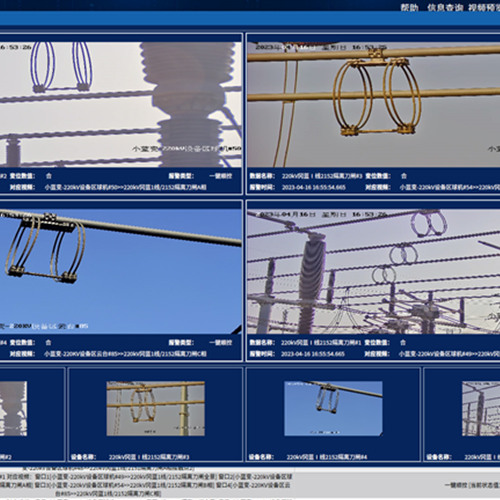
Task: Open the 视频预览 menu at the far right
Action: point(484,7)
